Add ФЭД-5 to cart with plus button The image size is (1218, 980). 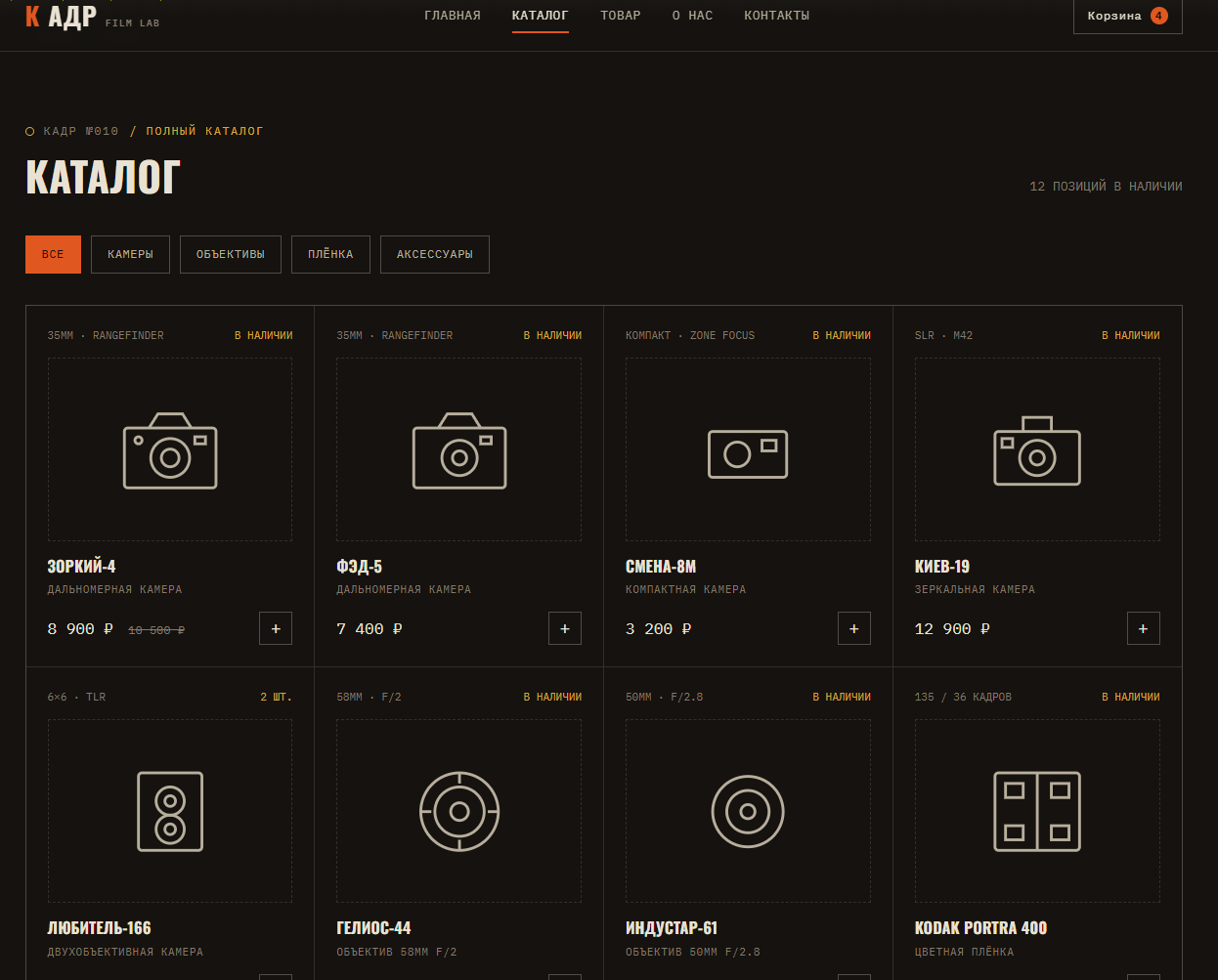tap(565, 628)
